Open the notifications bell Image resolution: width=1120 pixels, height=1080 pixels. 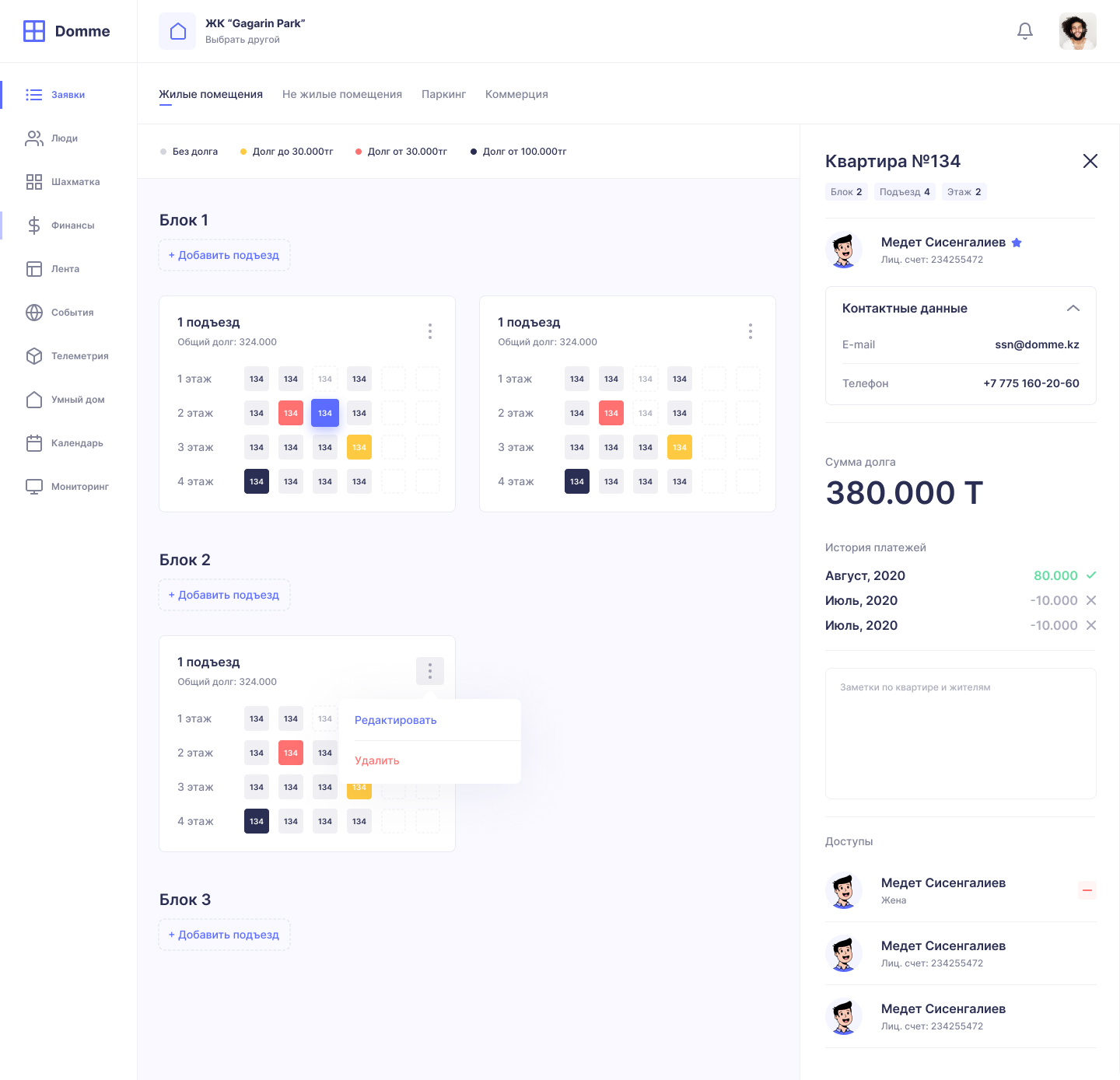1025,31
